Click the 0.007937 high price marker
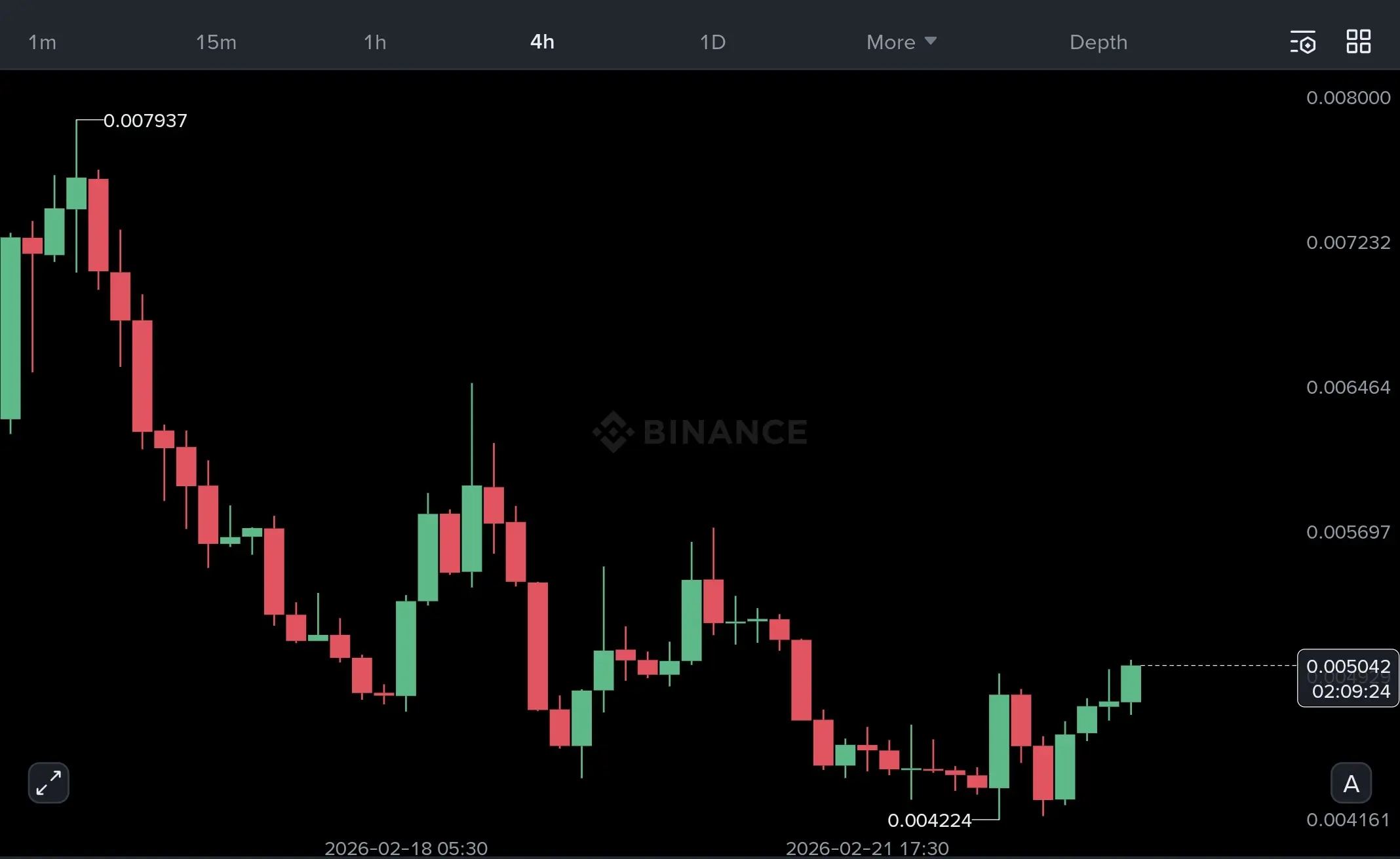 [145, 121]
